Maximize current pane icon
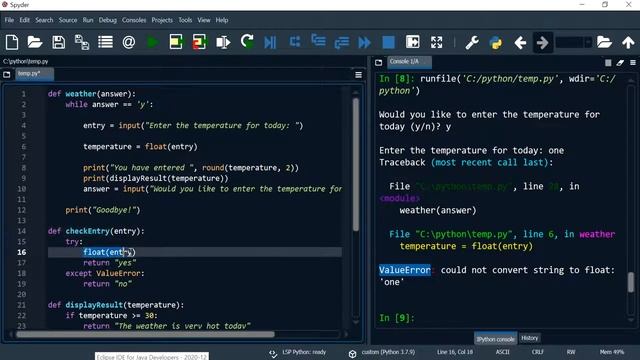Screen dimensions: 640x360 pyautogui.click(x=413, y=42)
